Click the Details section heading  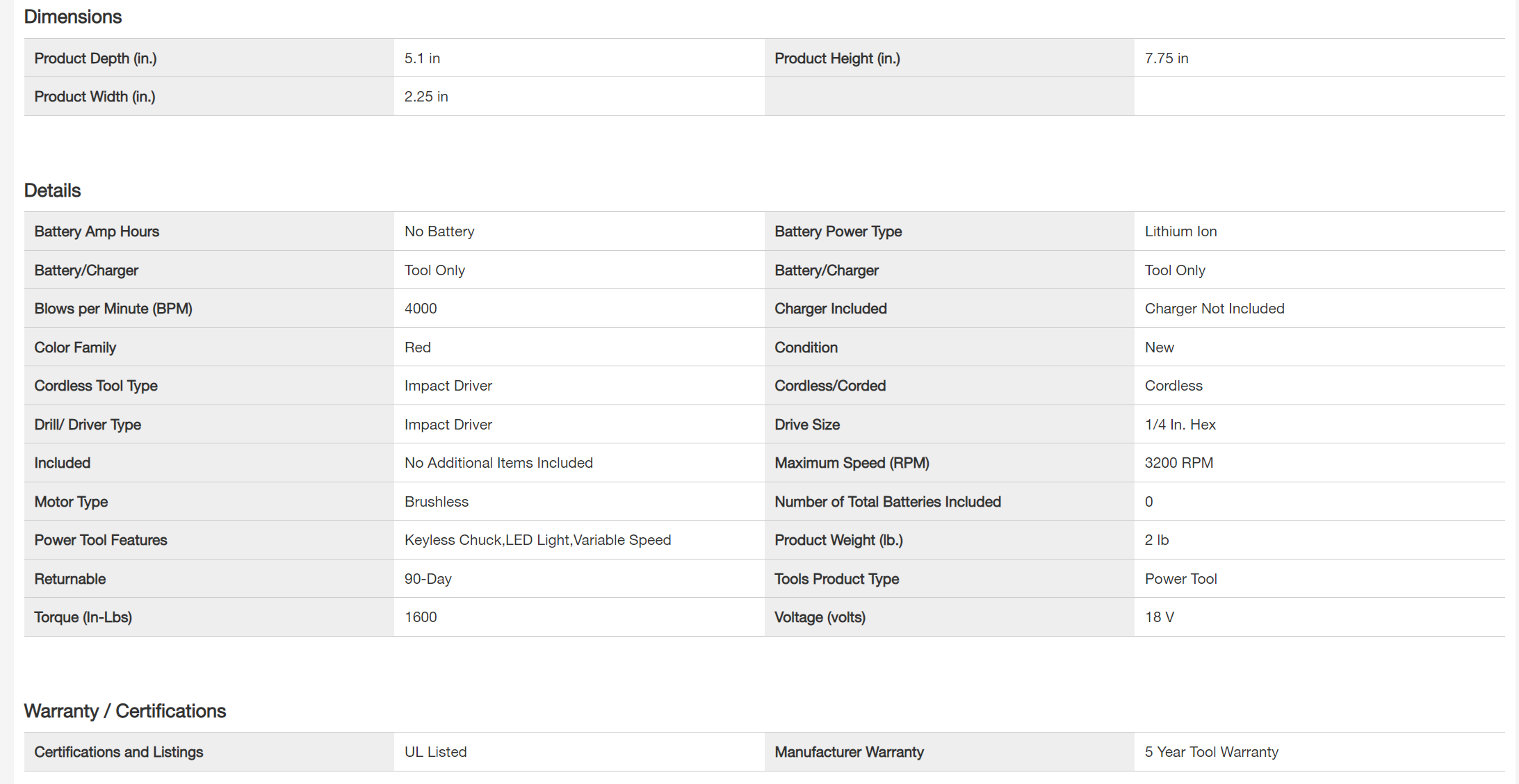pos(52,190)
